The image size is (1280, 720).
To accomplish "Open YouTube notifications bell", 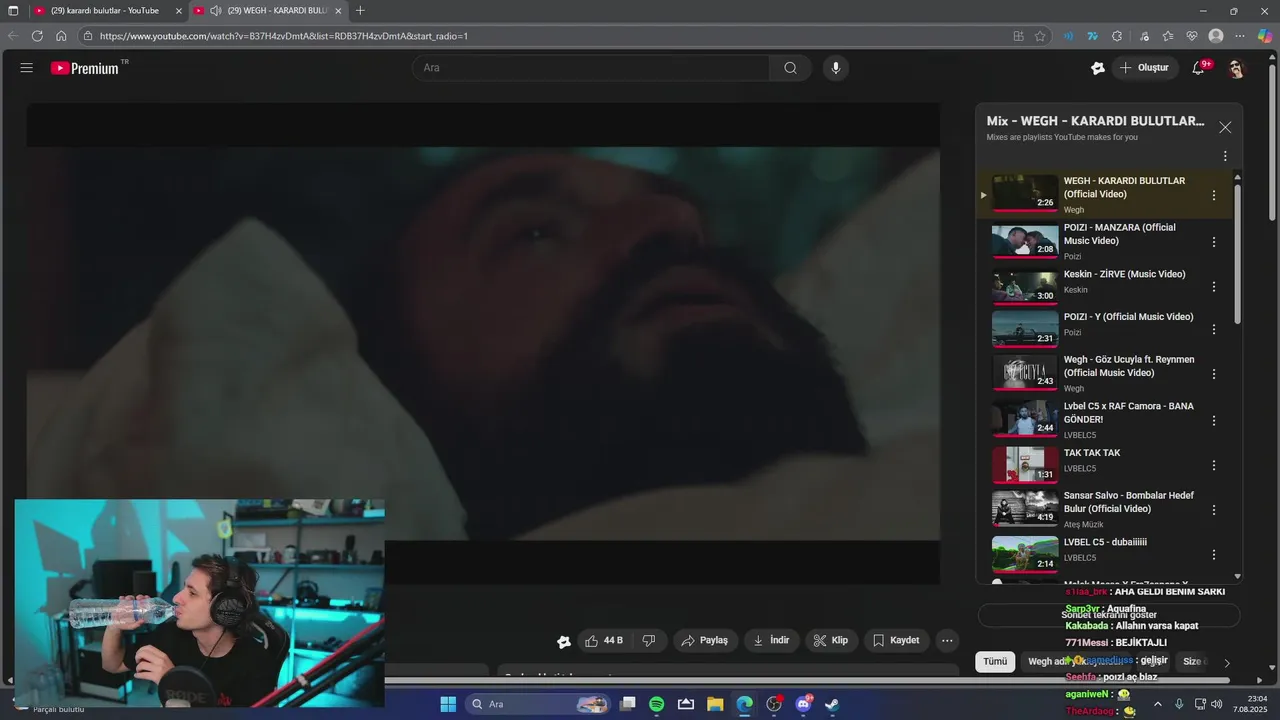I will [x=1198, y=68].
